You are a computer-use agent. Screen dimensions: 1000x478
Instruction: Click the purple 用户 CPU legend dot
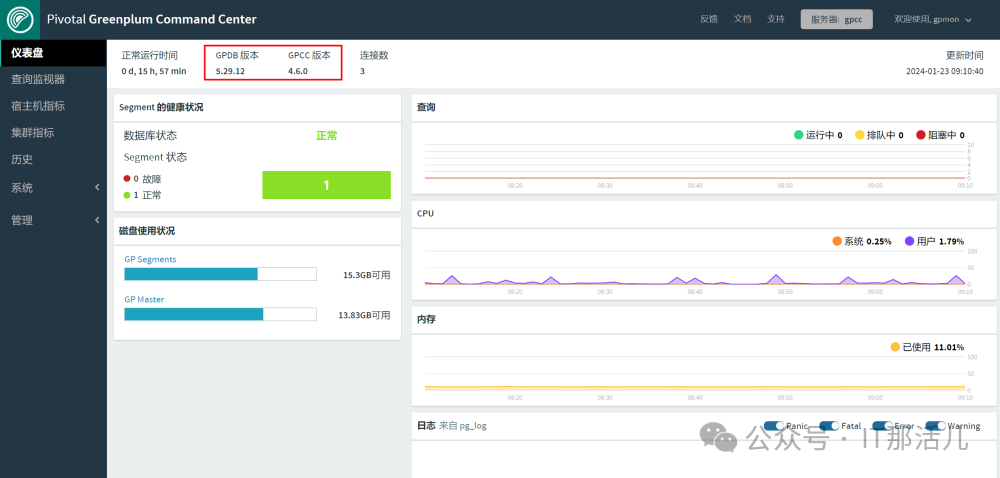(909, 241)
